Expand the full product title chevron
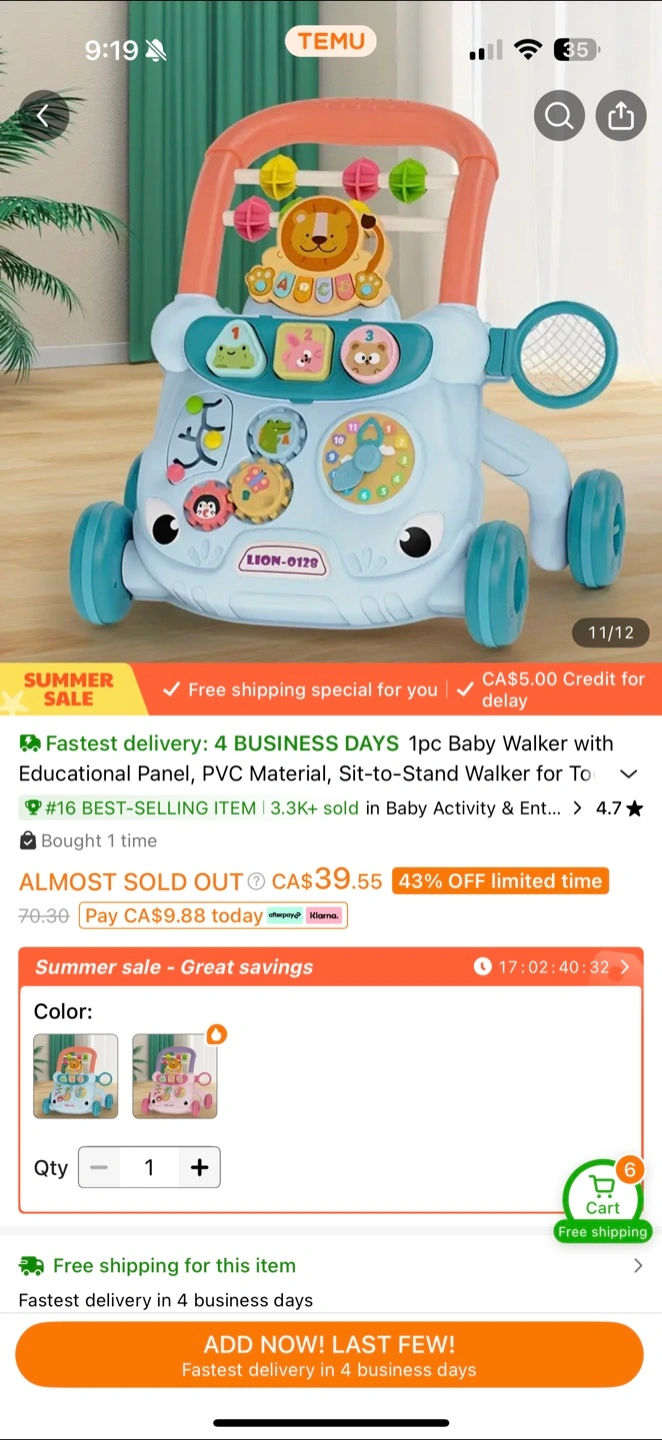This screenshot has height=1440, width=662. [629, 774]
